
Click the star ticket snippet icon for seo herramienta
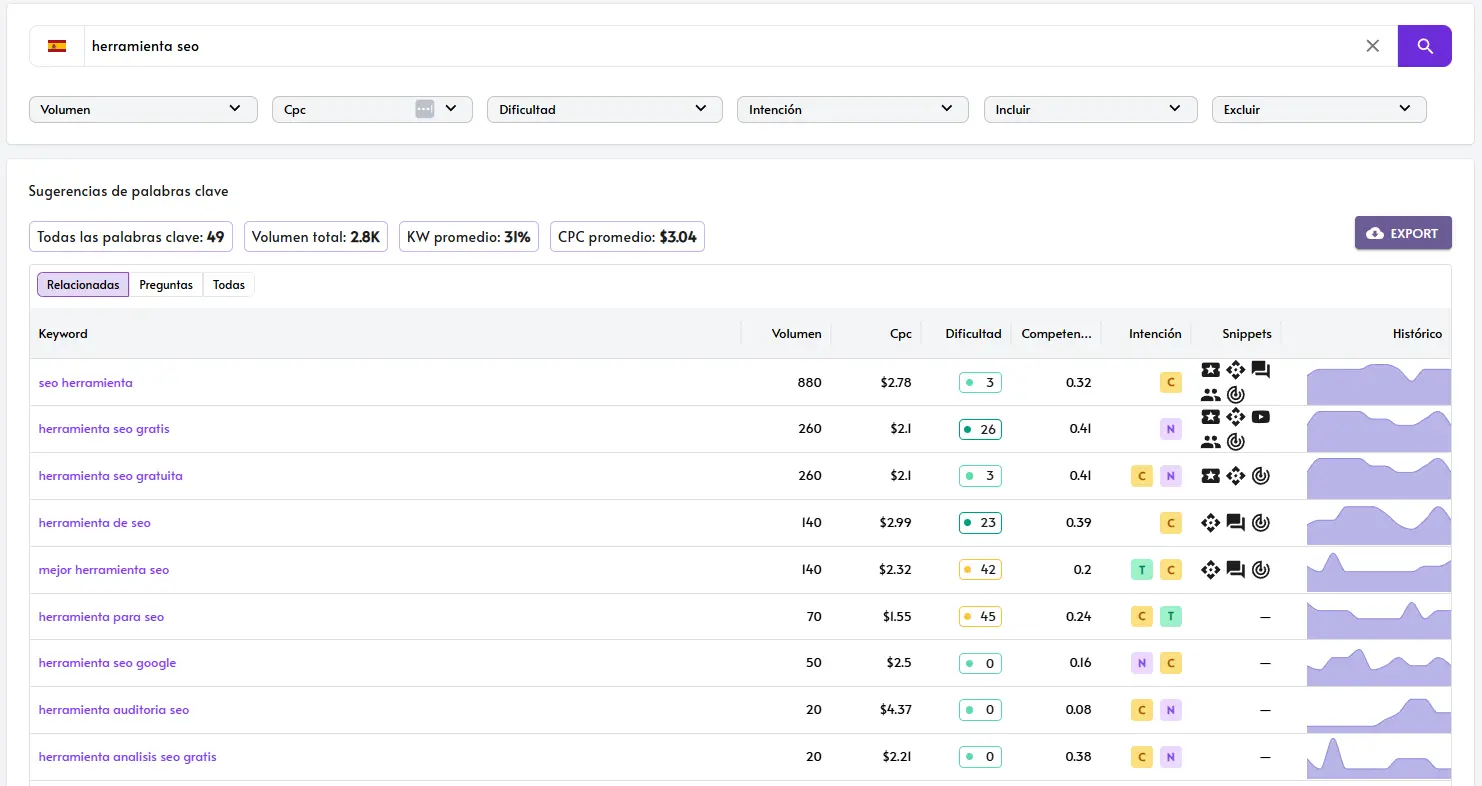(1210, 370)
